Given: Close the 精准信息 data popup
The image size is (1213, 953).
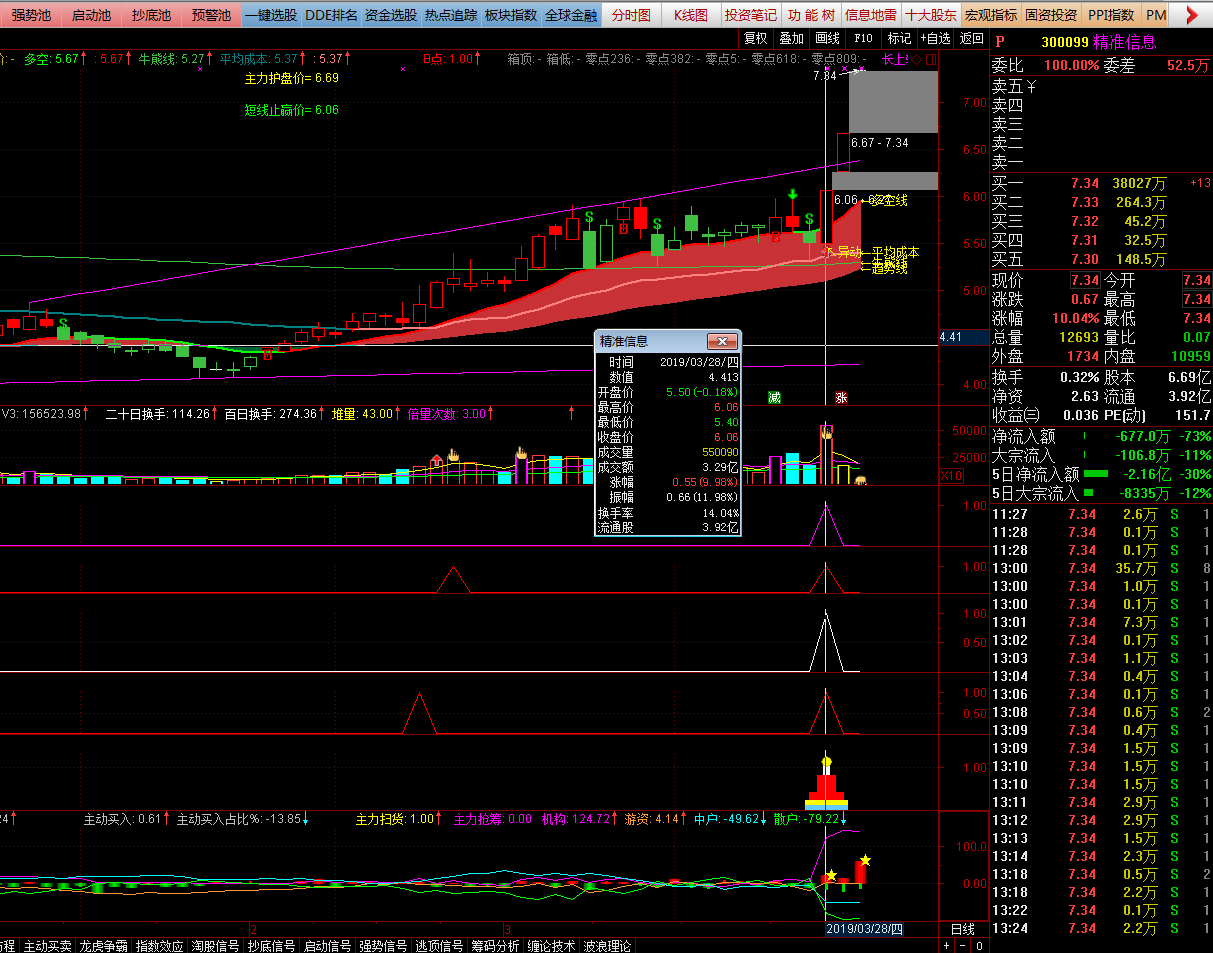Looking at the screenshot, I should pos(721,341).
